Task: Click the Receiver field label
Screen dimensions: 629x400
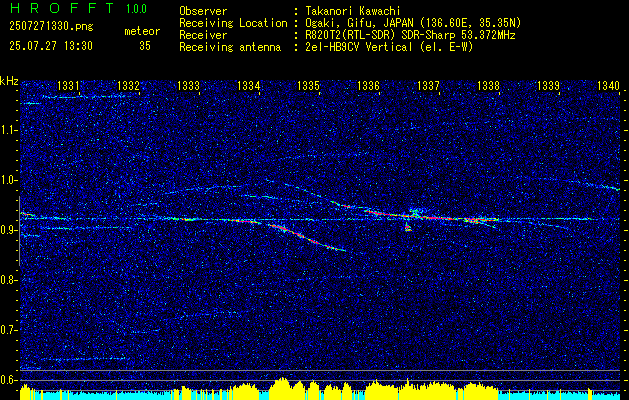Action: [203, 35]
